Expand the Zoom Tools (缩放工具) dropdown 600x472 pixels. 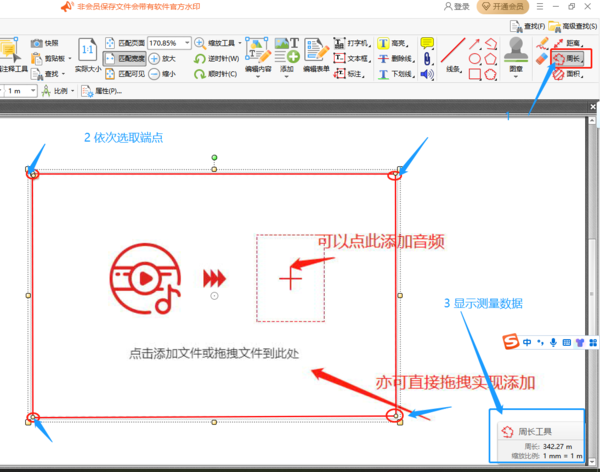tap(240, 43)
